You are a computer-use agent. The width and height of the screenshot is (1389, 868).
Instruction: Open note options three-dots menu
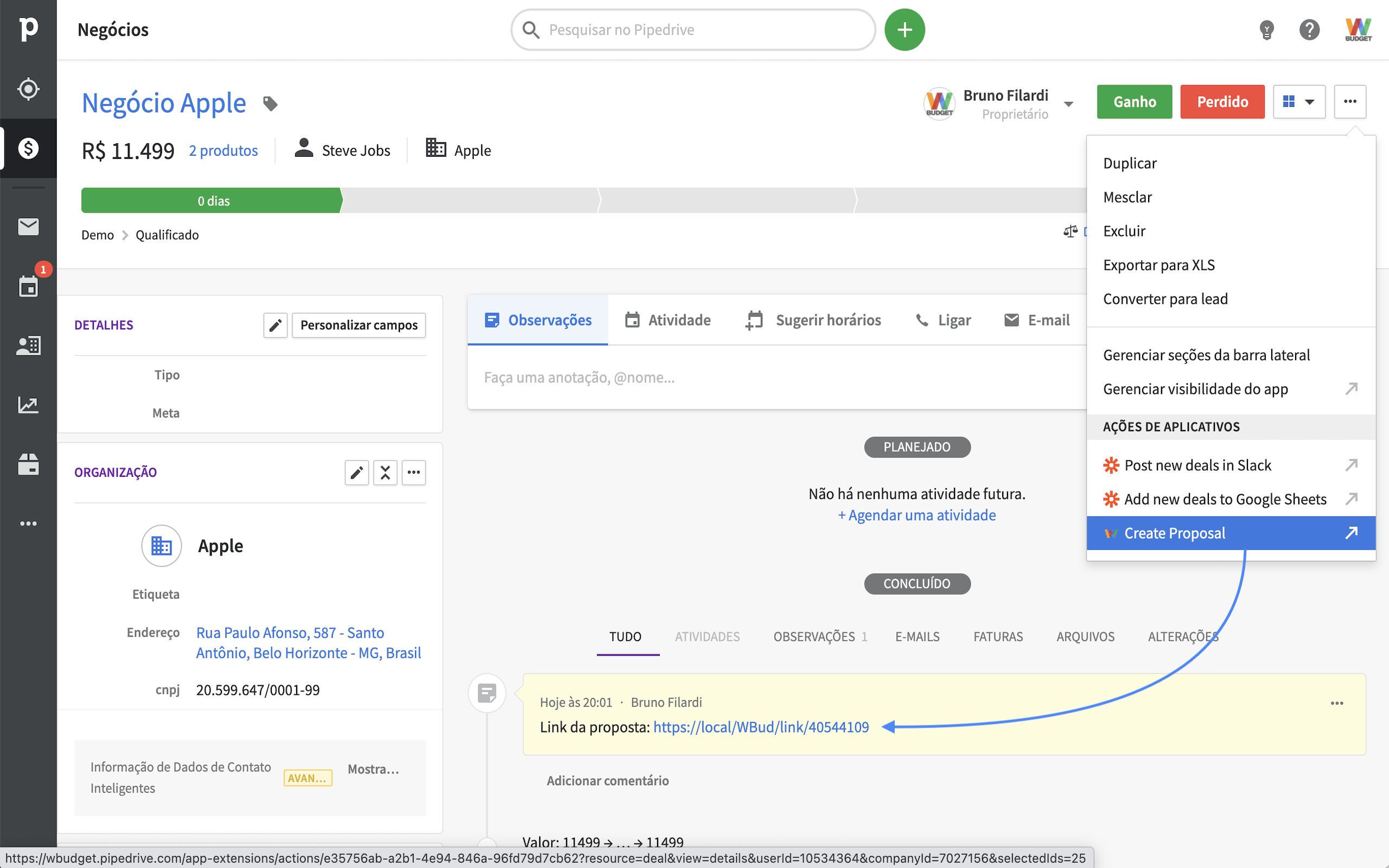tap(1337, 703)
